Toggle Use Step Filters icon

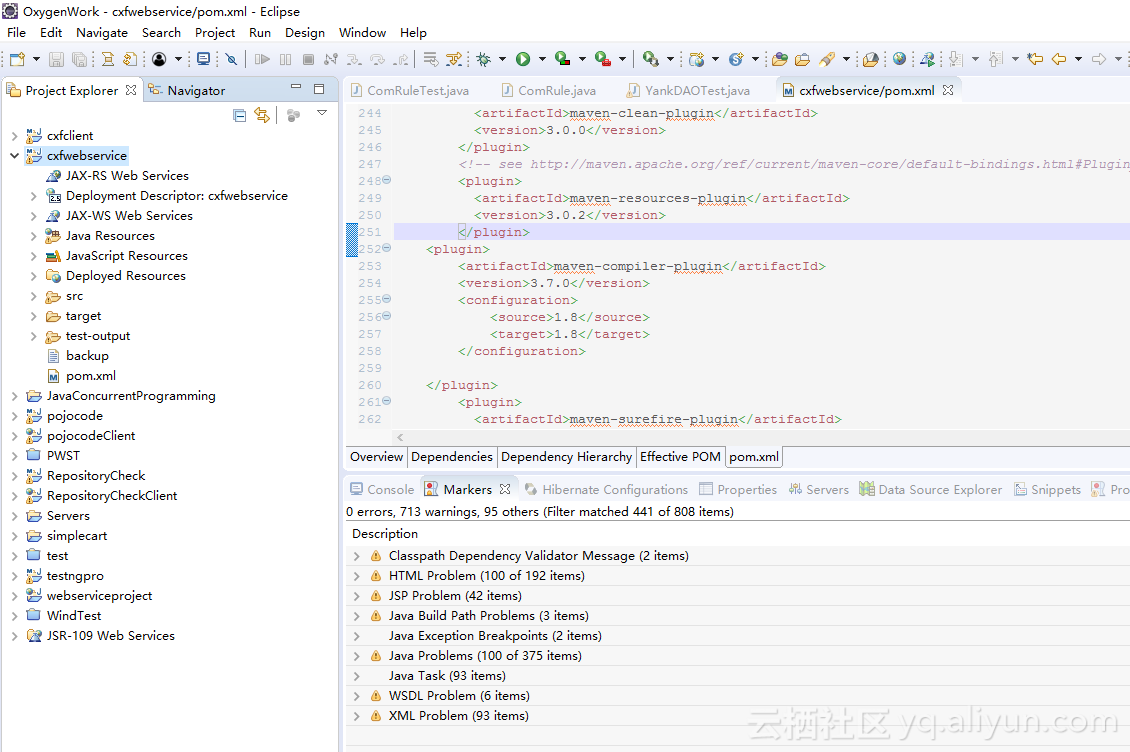(x=454, y=59)
